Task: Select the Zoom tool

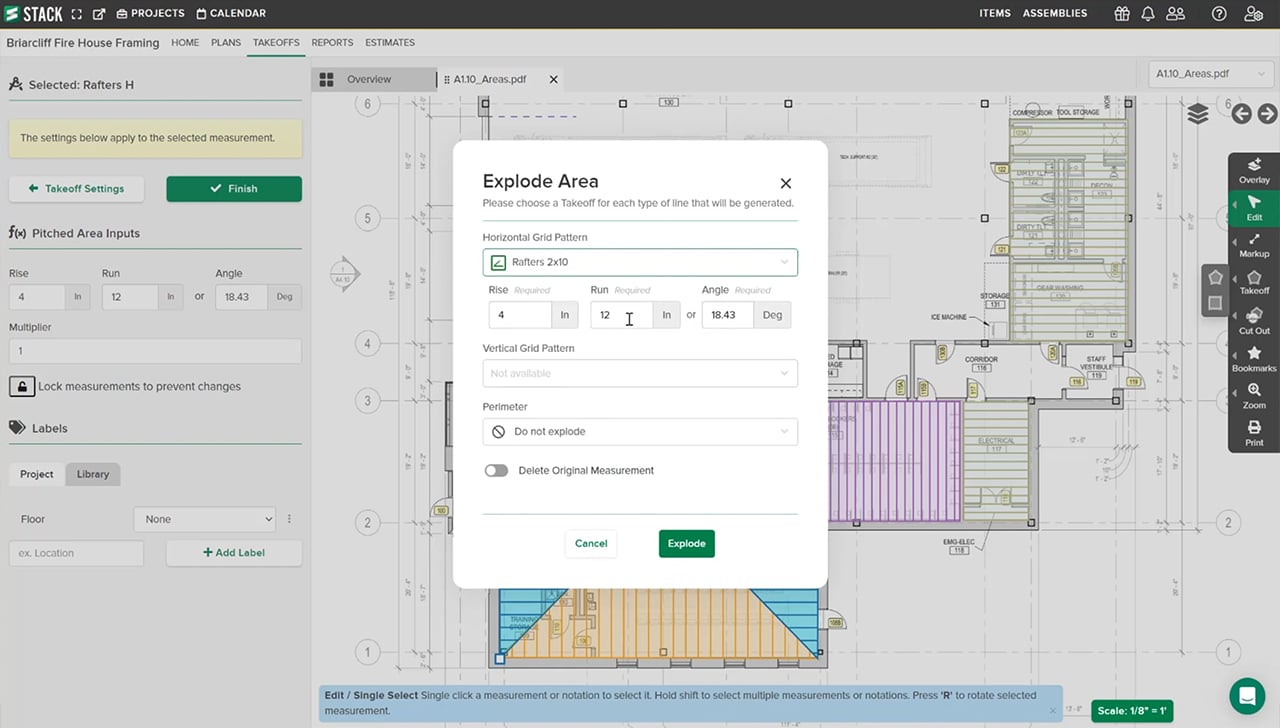Action: (x=1254, y=396)
